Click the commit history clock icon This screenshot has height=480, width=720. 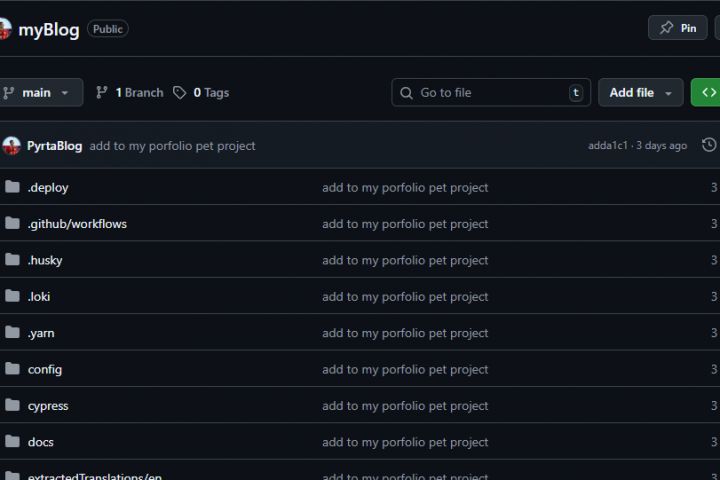coord(709,145)
